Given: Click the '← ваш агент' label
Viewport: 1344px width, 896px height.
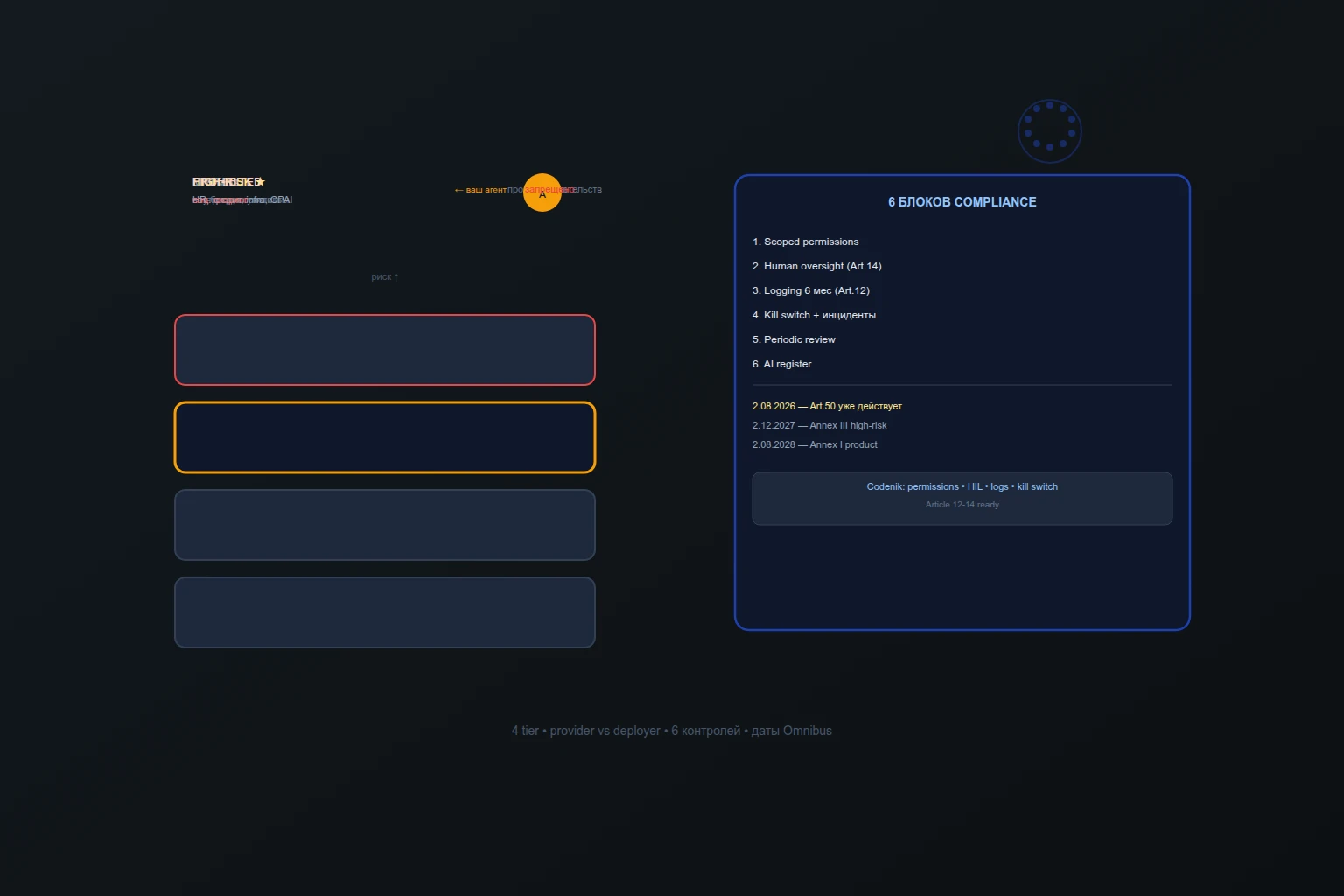Looking at the screenshot, I should tap(480, 190).
